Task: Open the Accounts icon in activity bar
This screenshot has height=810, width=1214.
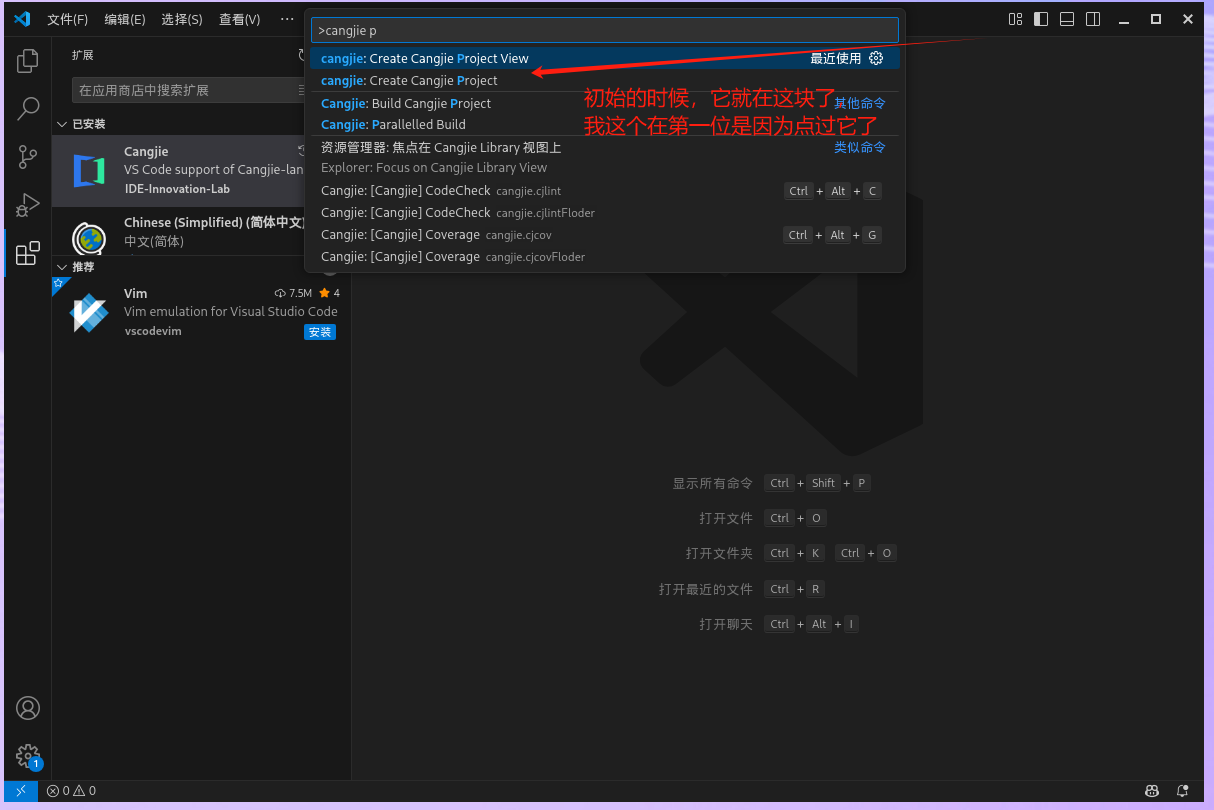Action: coord(28,708)
